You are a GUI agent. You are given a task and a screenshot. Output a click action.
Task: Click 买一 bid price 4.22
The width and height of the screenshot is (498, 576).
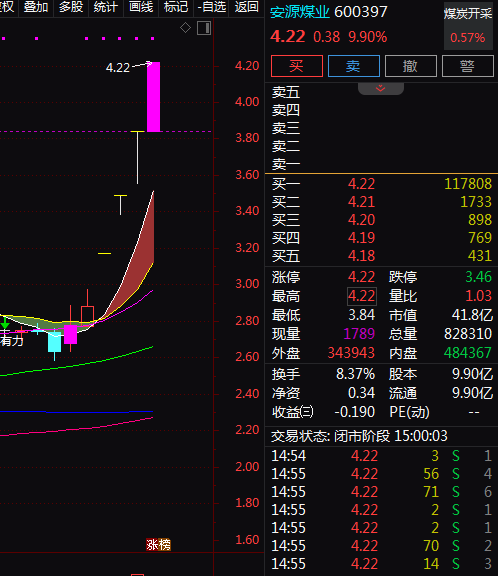pos(361,184)
